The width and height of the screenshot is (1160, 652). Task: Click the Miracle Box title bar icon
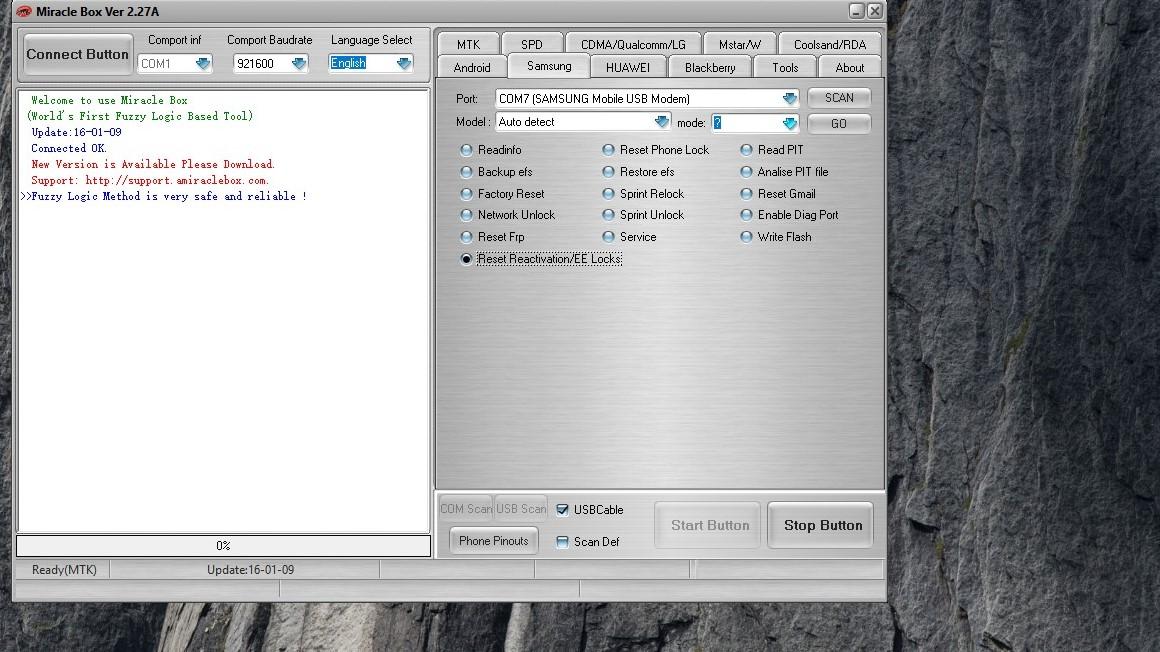(24, 12)
